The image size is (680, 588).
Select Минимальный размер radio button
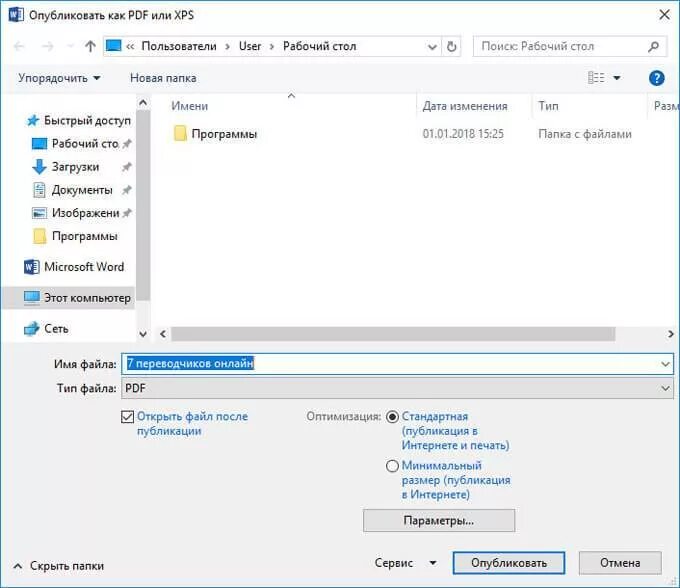[392, 466]
